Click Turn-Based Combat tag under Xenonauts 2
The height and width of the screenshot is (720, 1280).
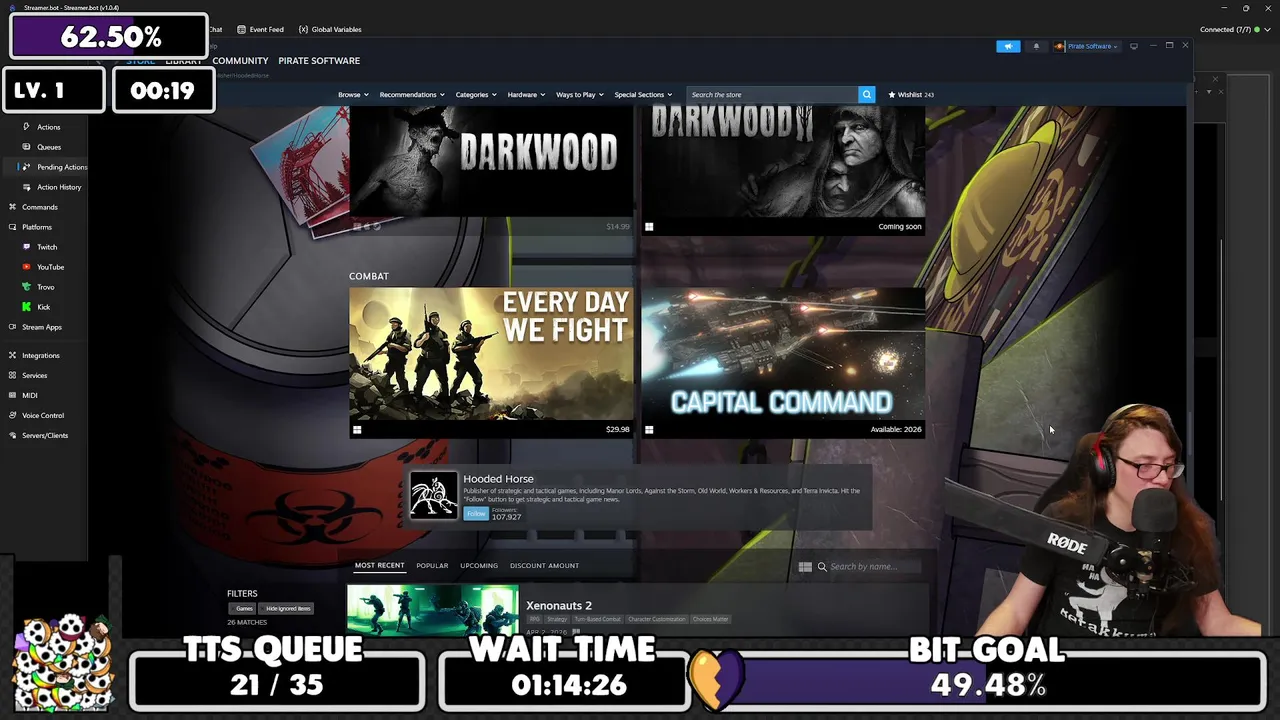(x=597, y=619)
